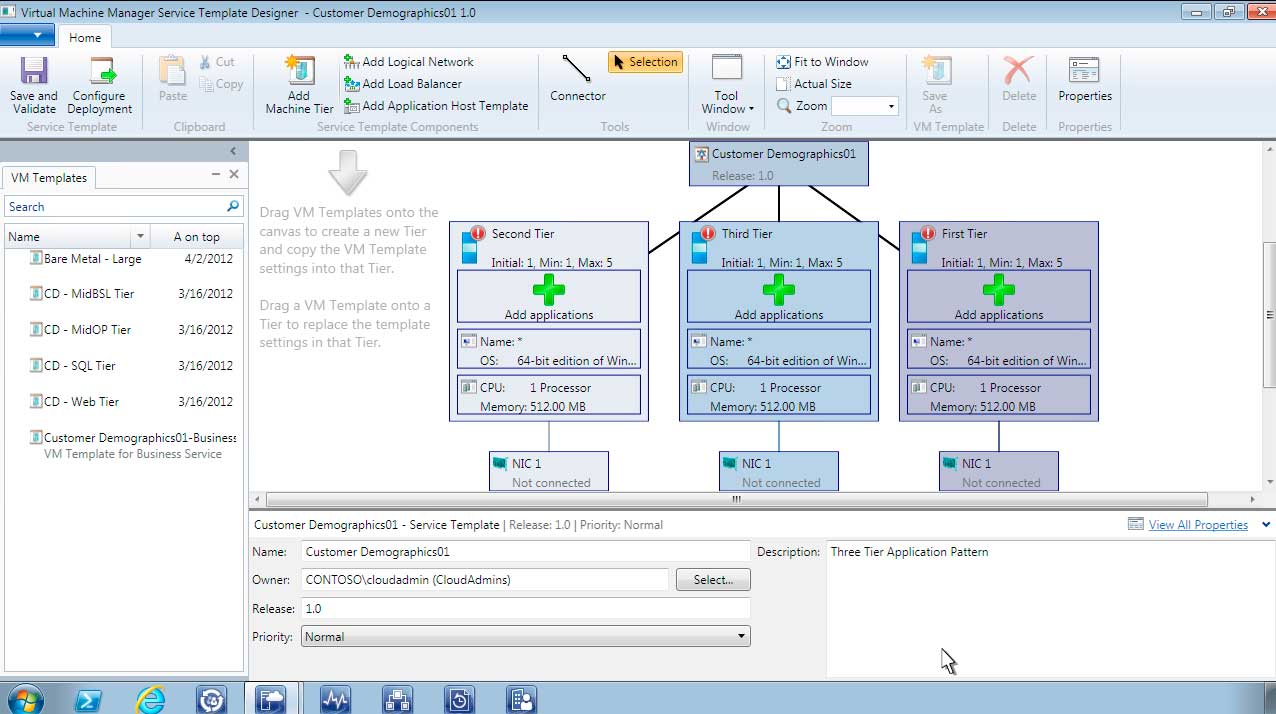Open the Zoom percentage combo box
Image resolution: width=1276 pixels, height=714 pixels.
click(865, 106)
